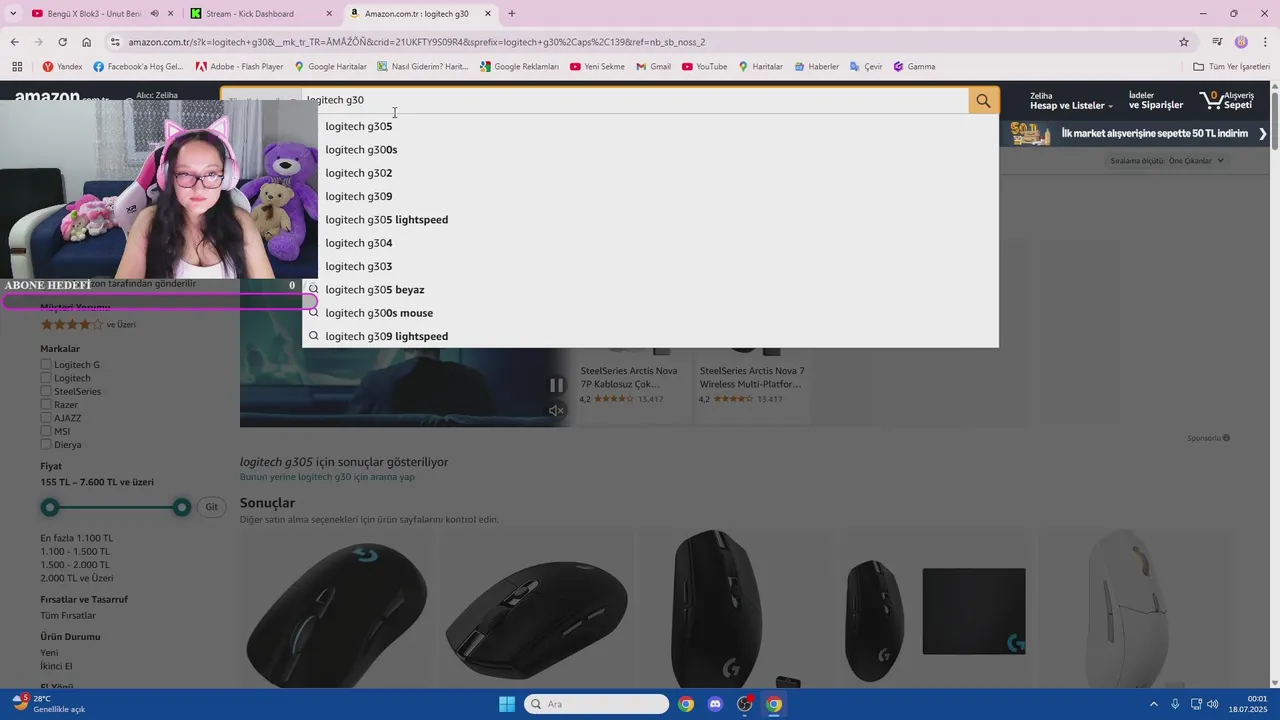
Task: Mute the YouTube tab audio icon
Action: (154, 14)
